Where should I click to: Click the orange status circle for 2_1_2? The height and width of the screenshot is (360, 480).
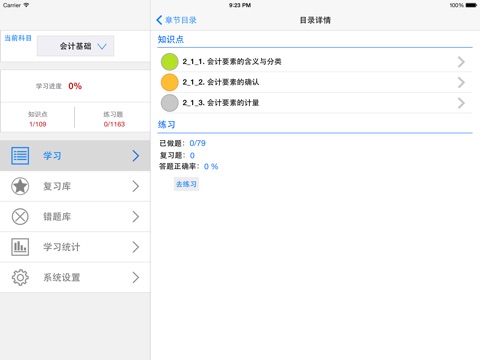(x=170, y=82)
